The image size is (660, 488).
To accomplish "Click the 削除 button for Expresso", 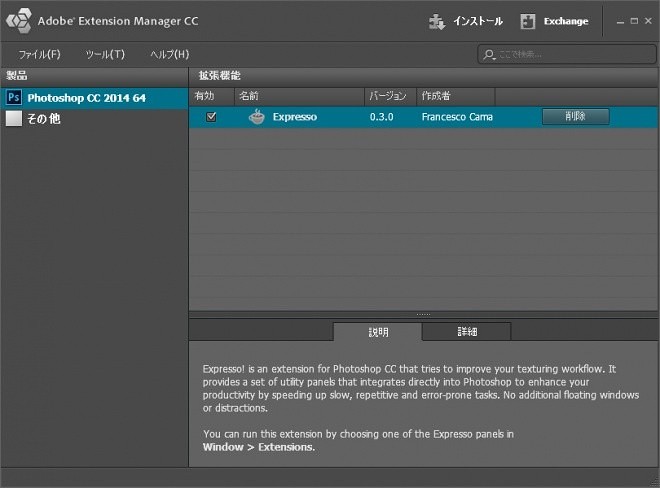I will point(575,116).
